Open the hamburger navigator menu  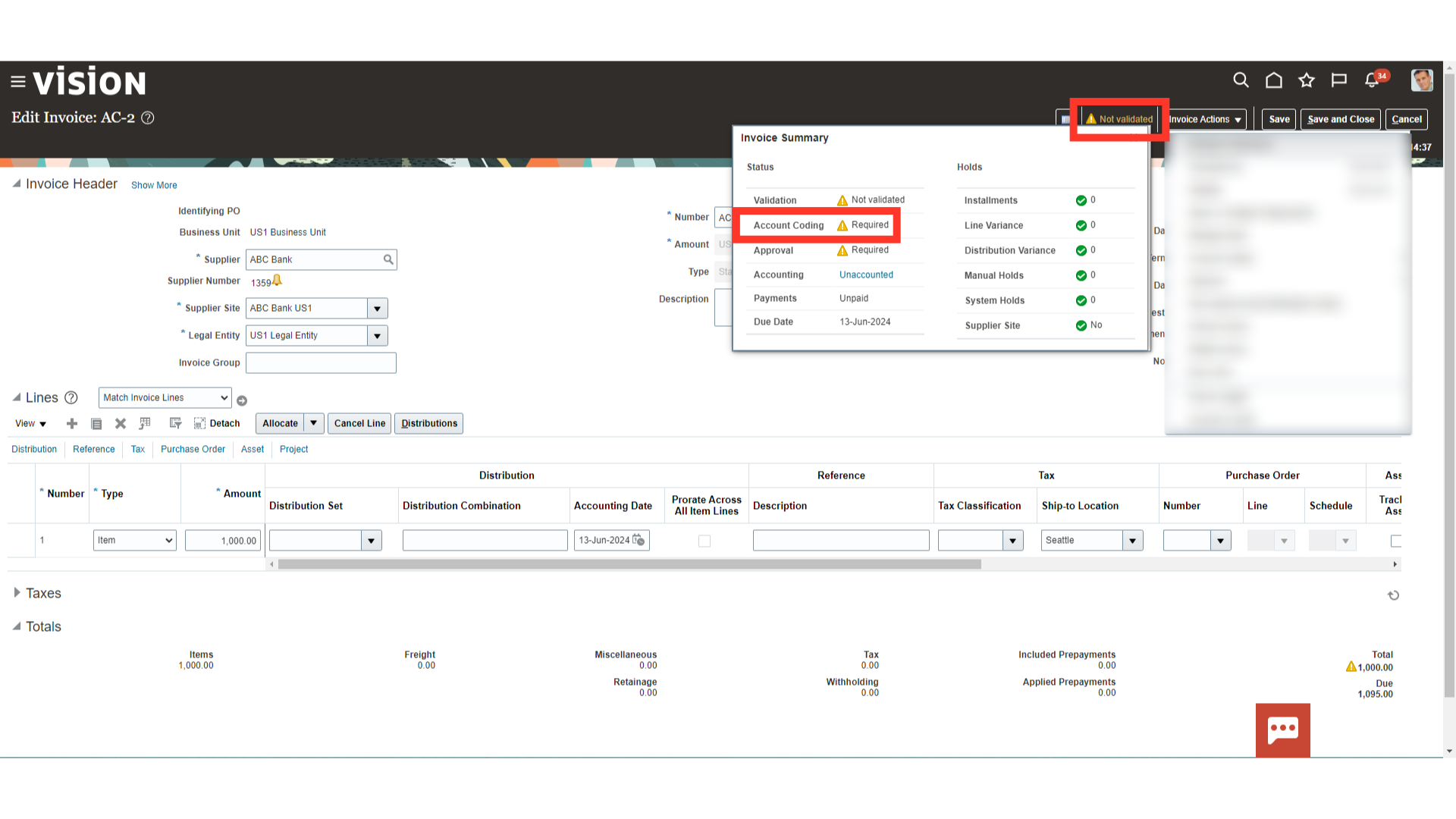pos(18,81)
